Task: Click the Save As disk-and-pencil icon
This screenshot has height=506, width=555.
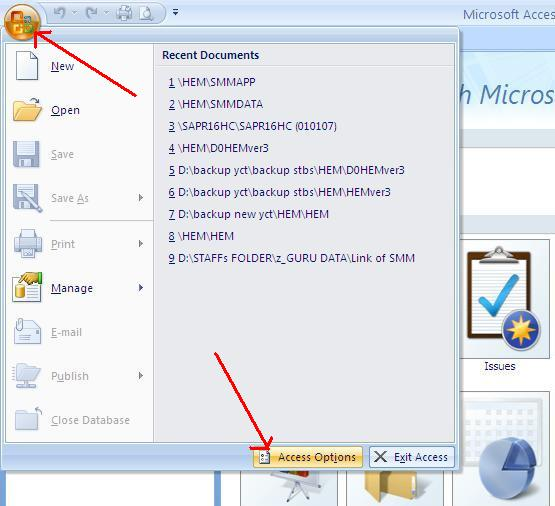Action: (27, 198)
